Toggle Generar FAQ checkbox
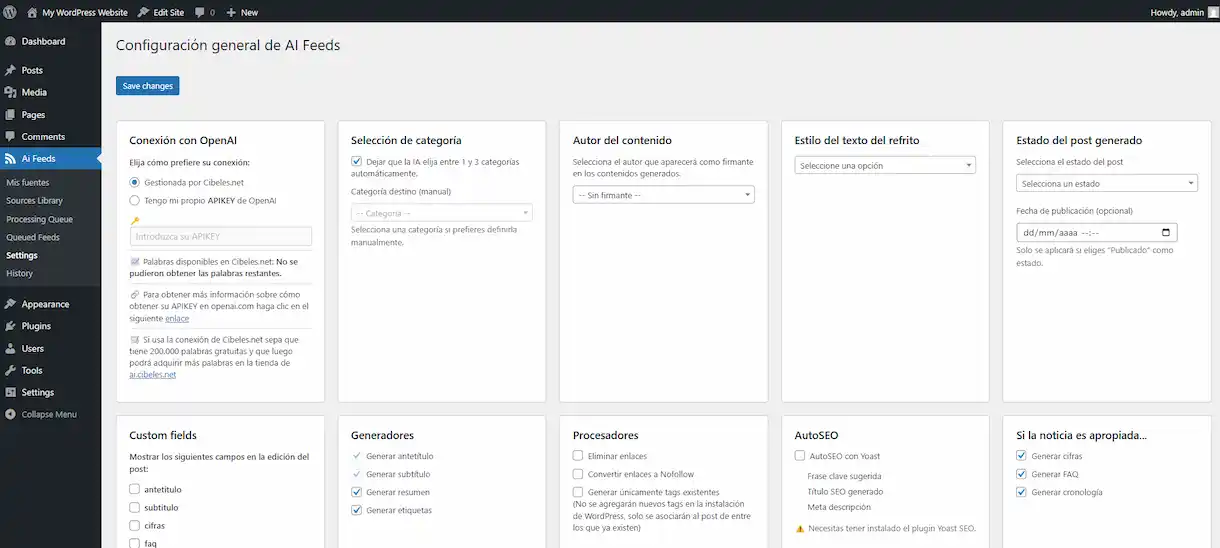The height and width of the screenshot is (548, 1220). pyautogui.click(x=1021, y=474)
